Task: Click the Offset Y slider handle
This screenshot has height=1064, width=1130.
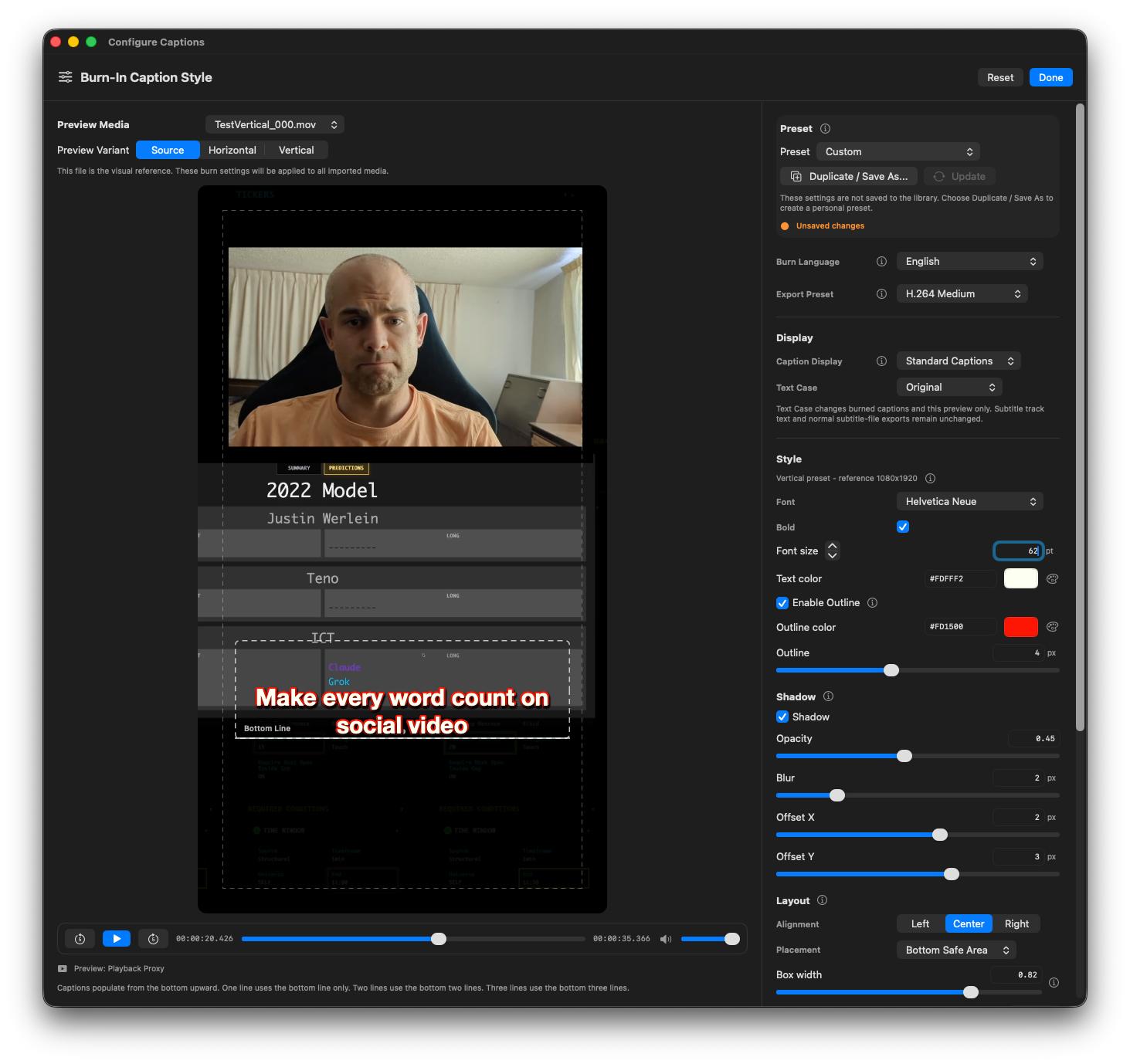Action: click(x=952, y=874)
